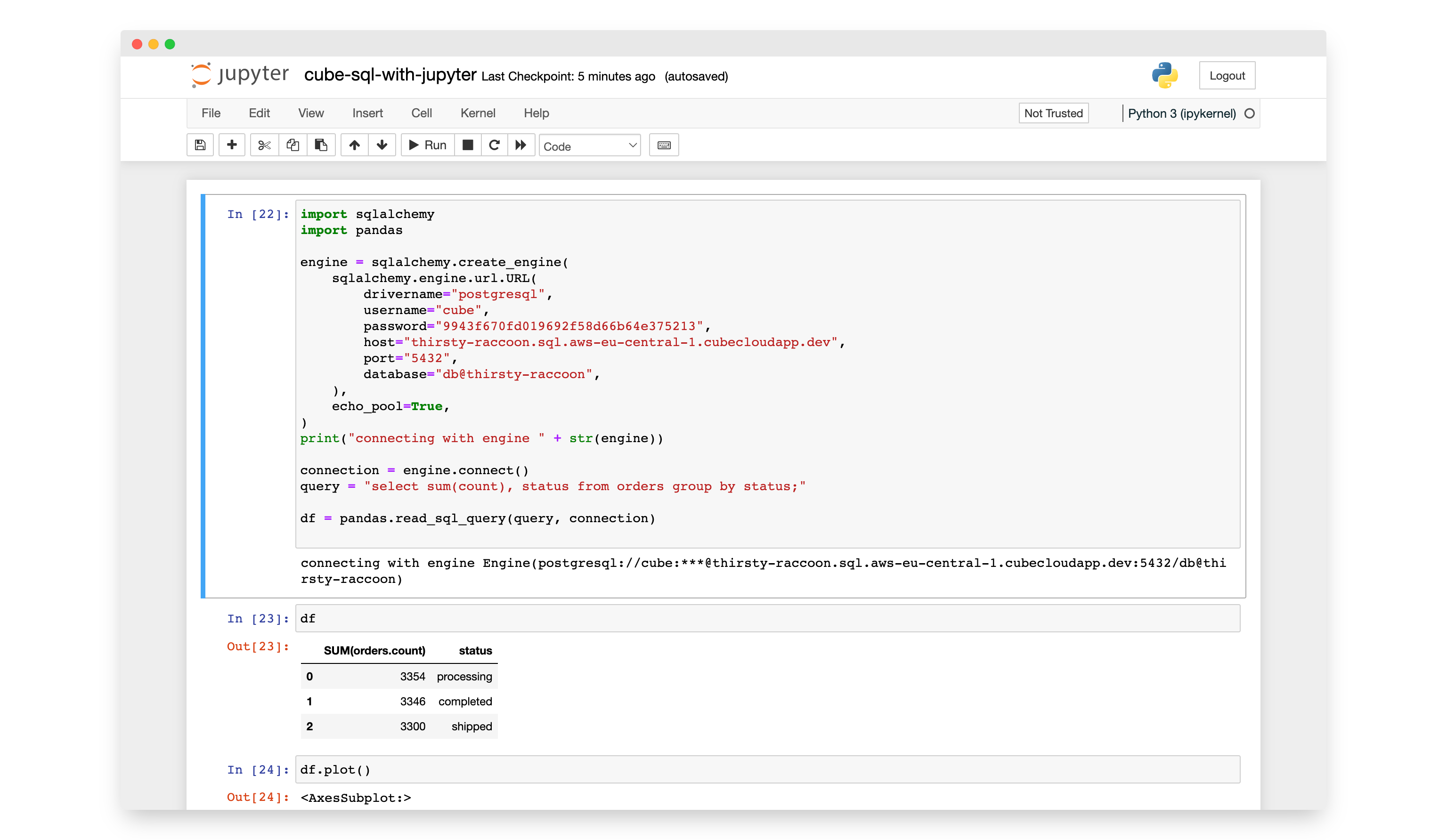Viewport: 1447px width, 840px height.
Task: Move selected cell up arrow
Action: (x=354, y=145)
